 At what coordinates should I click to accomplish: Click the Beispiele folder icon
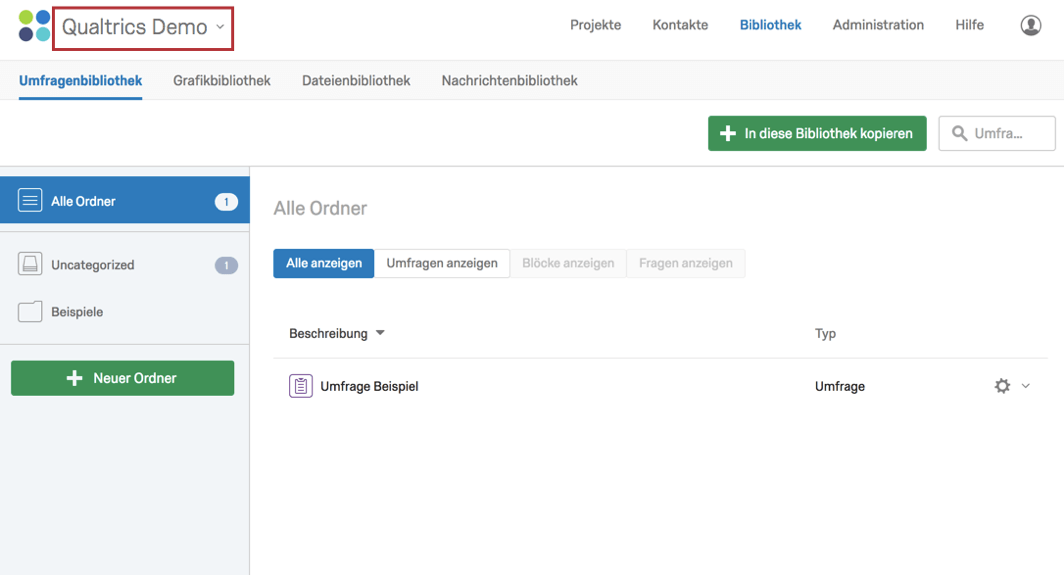[30, 312]
